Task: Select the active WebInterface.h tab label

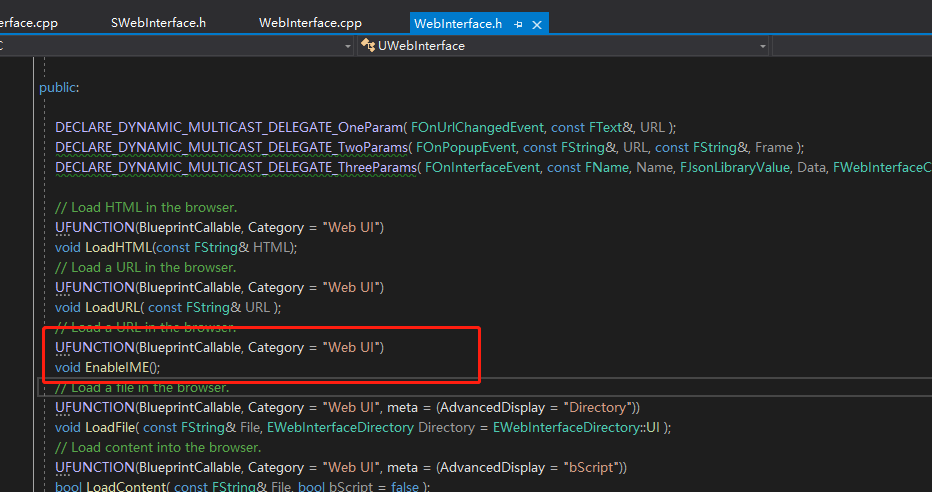Action: point(457,23)
